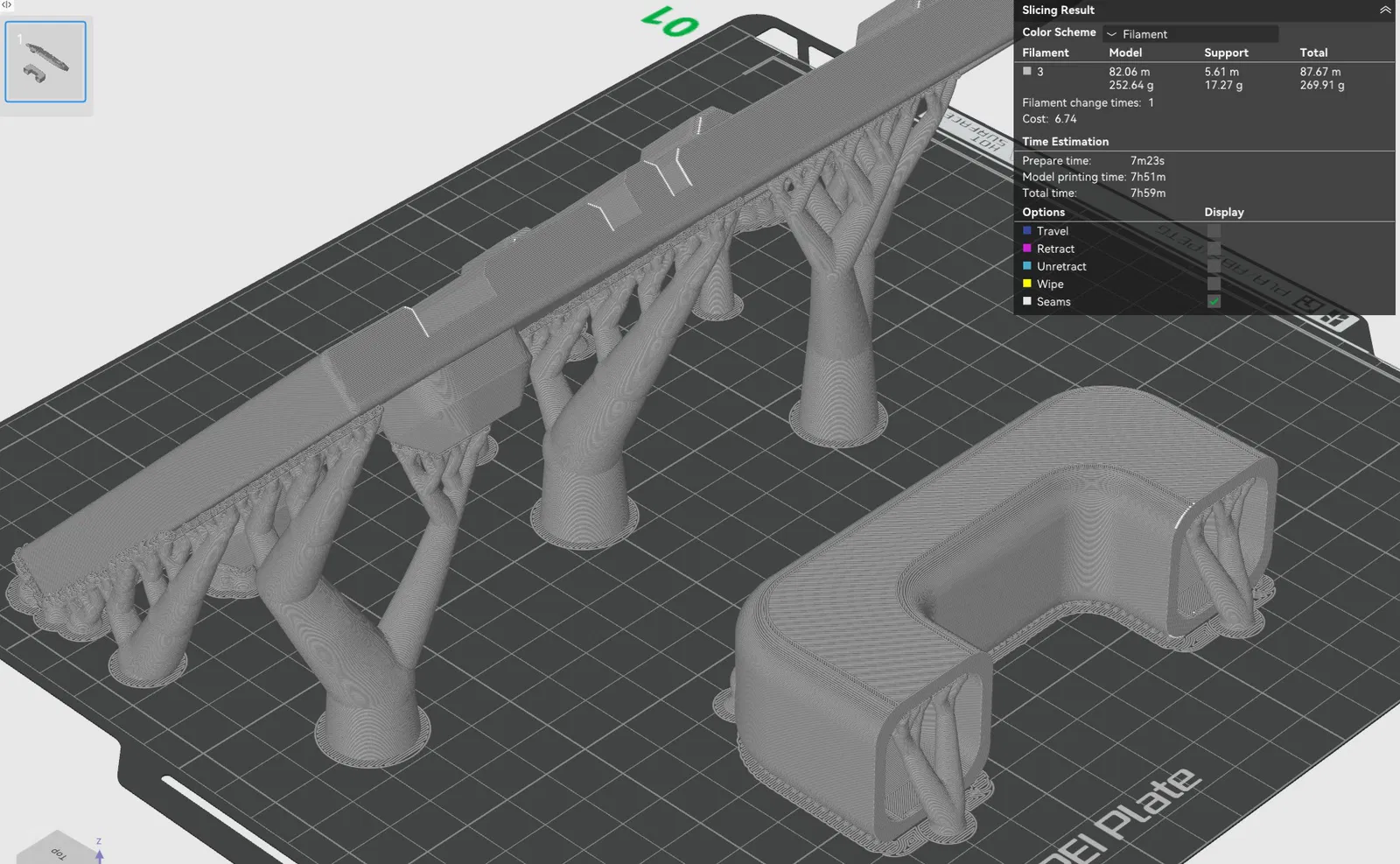Click the "Options" heading

[1043, 212]
